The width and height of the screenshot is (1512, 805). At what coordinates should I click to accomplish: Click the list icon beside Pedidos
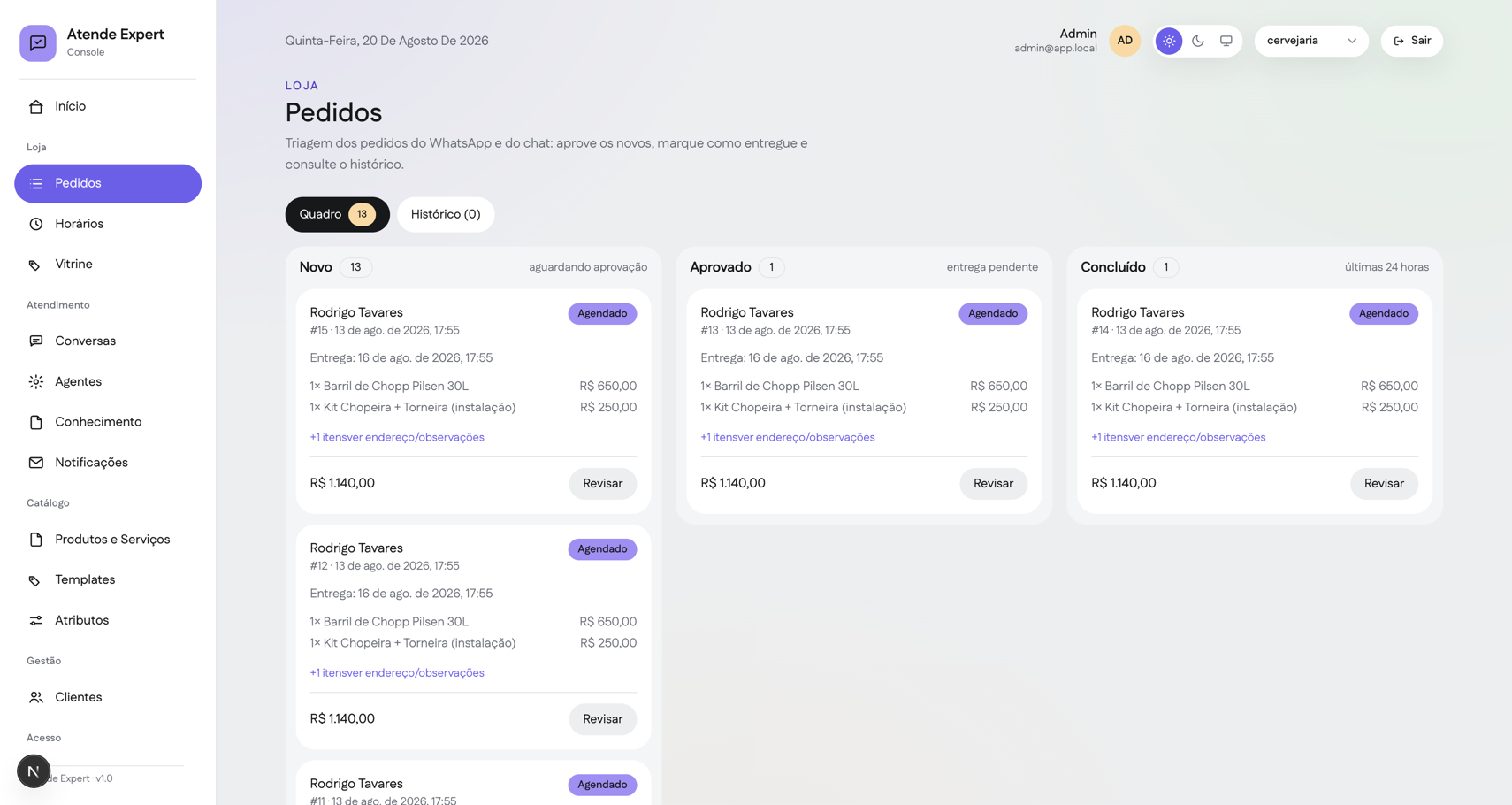pyautogui.click(x=36, y=184)
